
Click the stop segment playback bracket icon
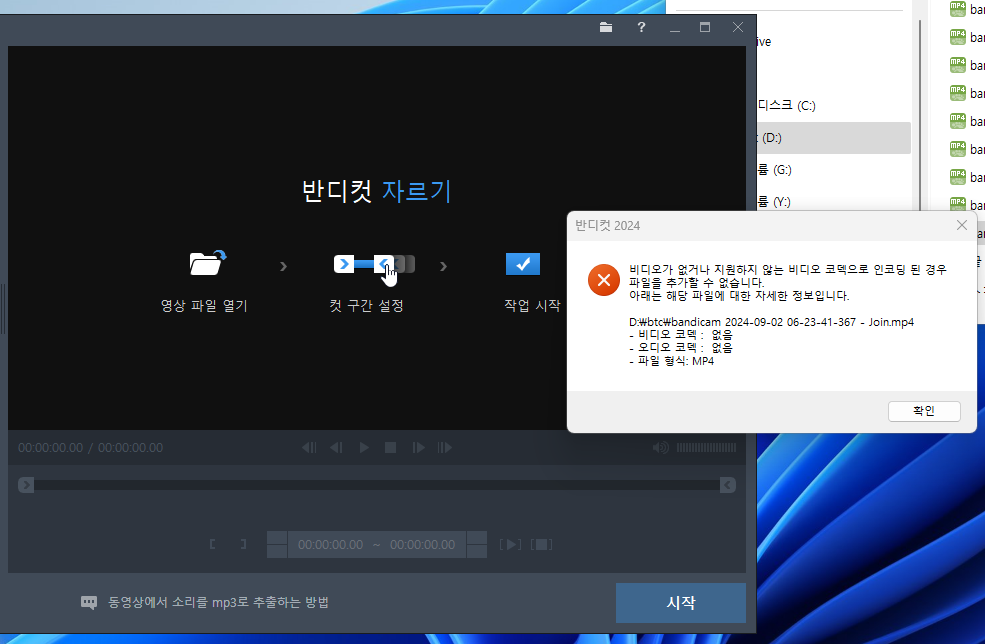point(541,544)
